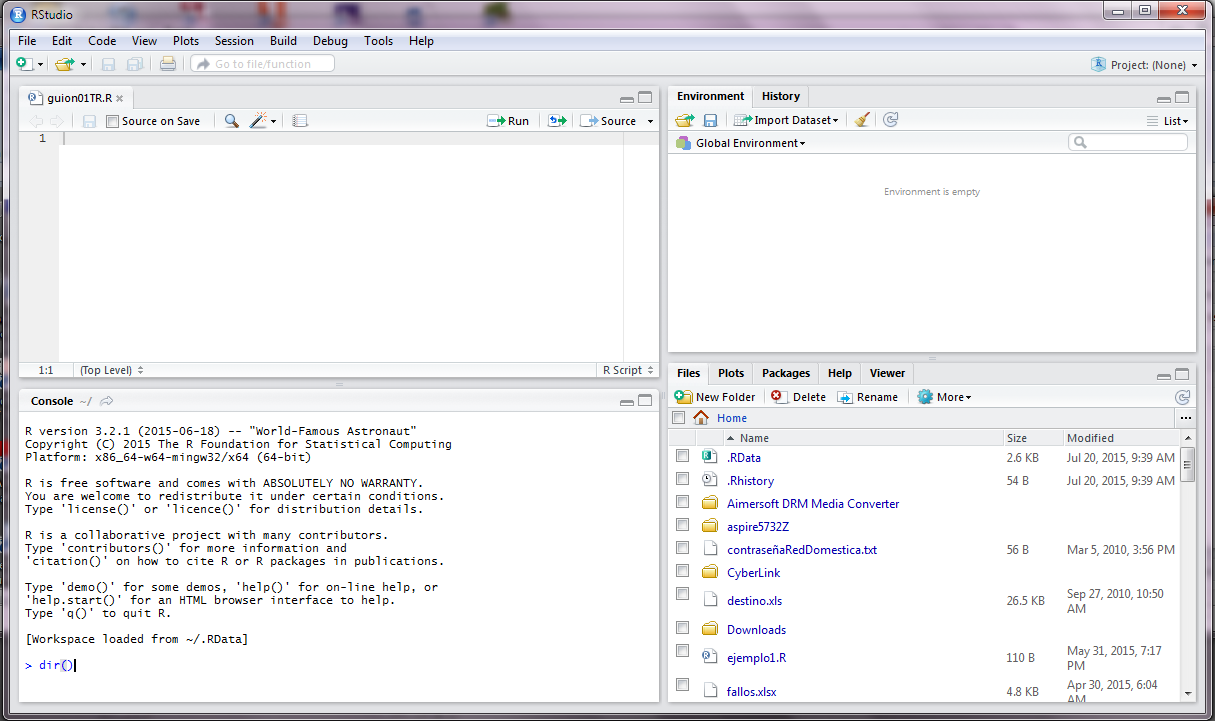This screenshot has height=721, width=1215.
Task: Tick the checkbox for Aimersoft DRM Media Converter
Action: 682,502
